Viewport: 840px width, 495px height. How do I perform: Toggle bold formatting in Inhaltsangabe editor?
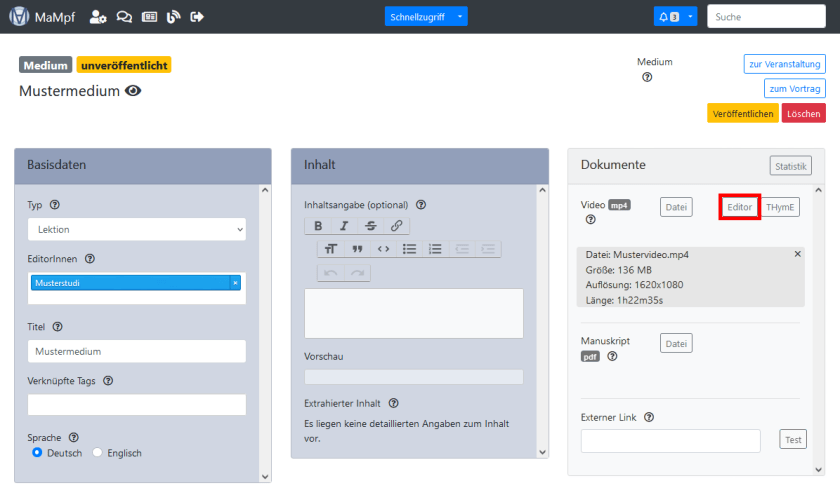318,226
